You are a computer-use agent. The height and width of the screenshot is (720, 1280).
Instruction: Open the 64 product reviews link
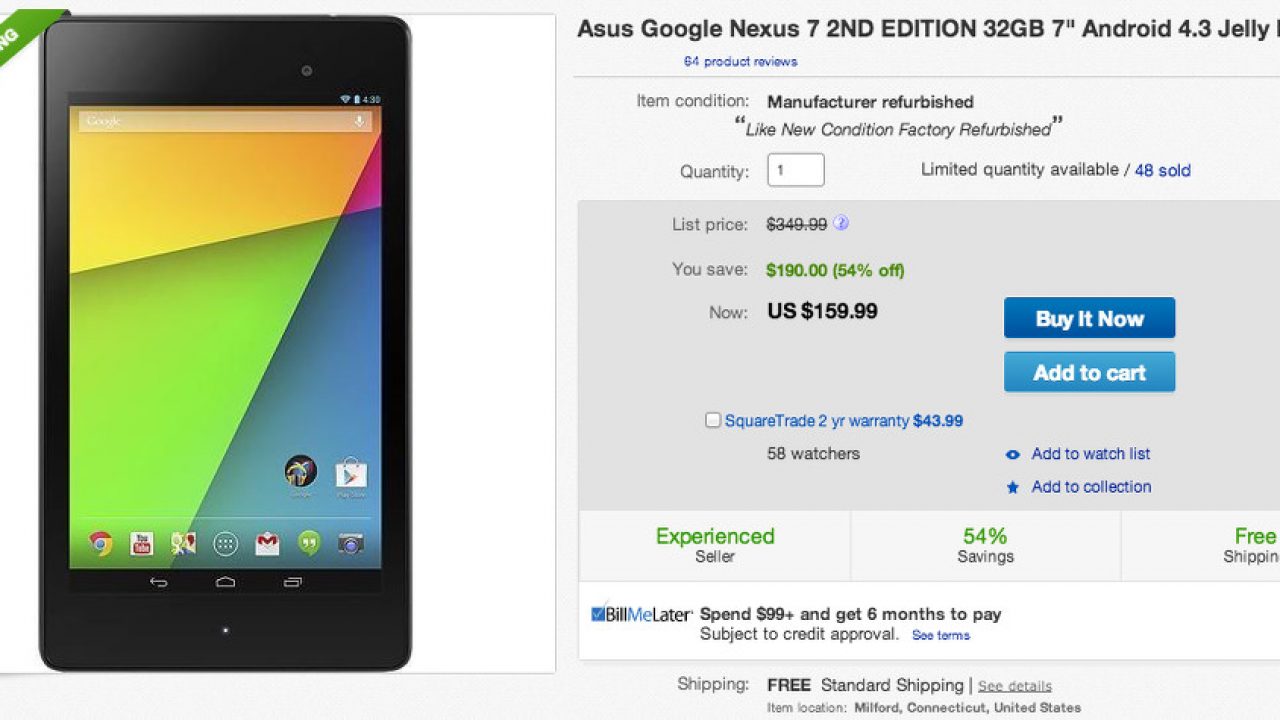click(x=740, y=62)
